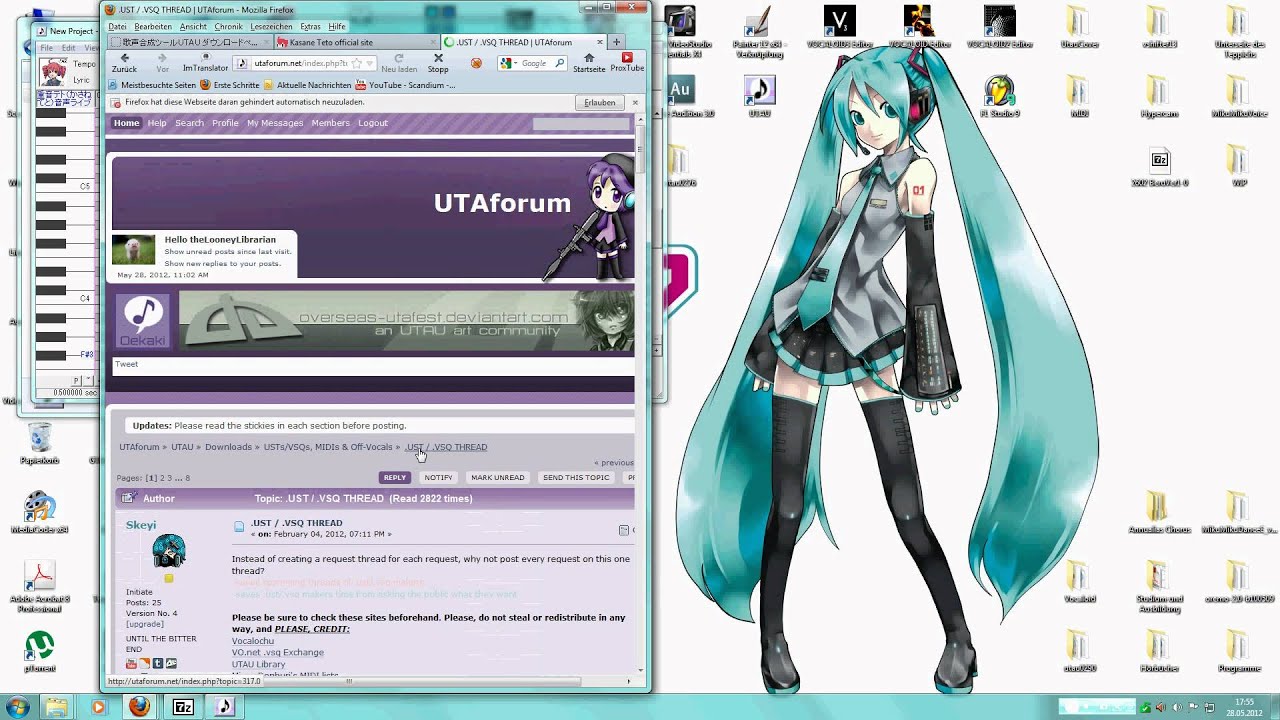Open the Datei menu
The width and height of the screenshot is (1280, 720).
coord(117,26)
